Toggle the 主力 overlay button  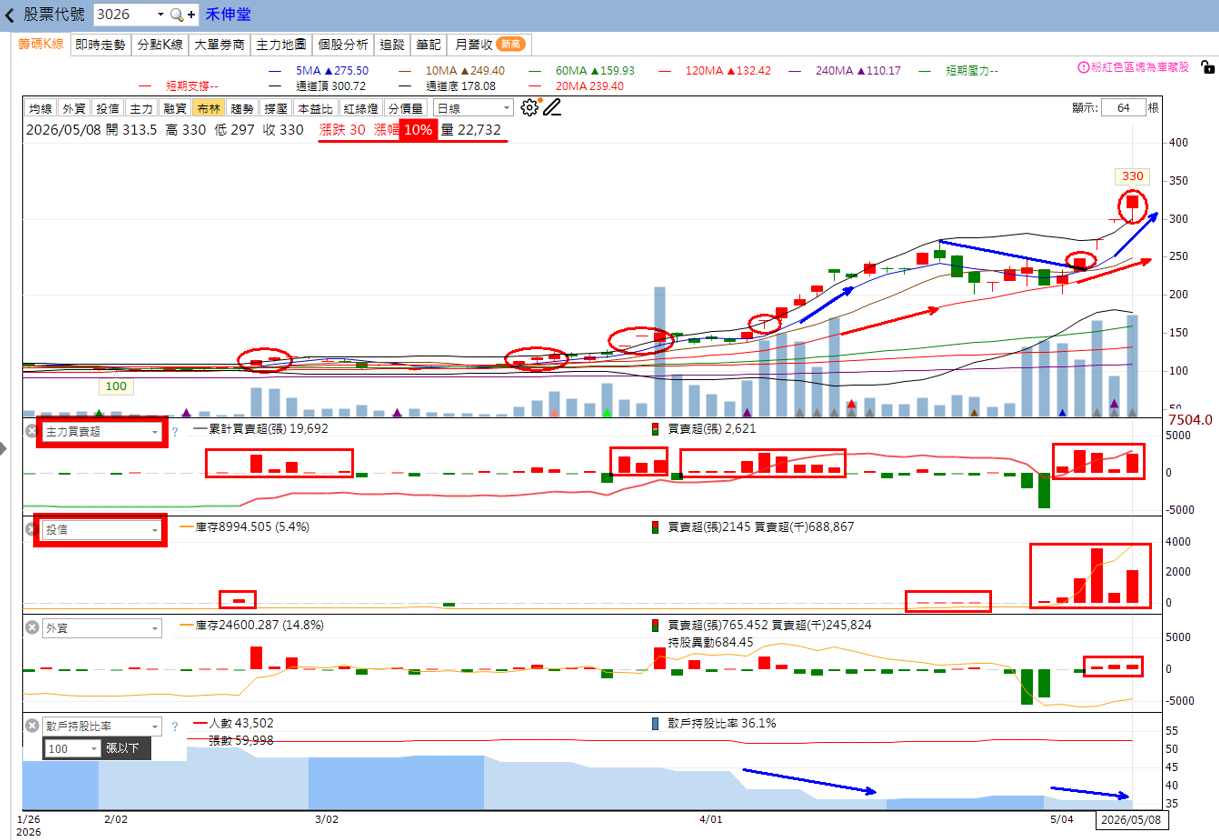(141, 108)
